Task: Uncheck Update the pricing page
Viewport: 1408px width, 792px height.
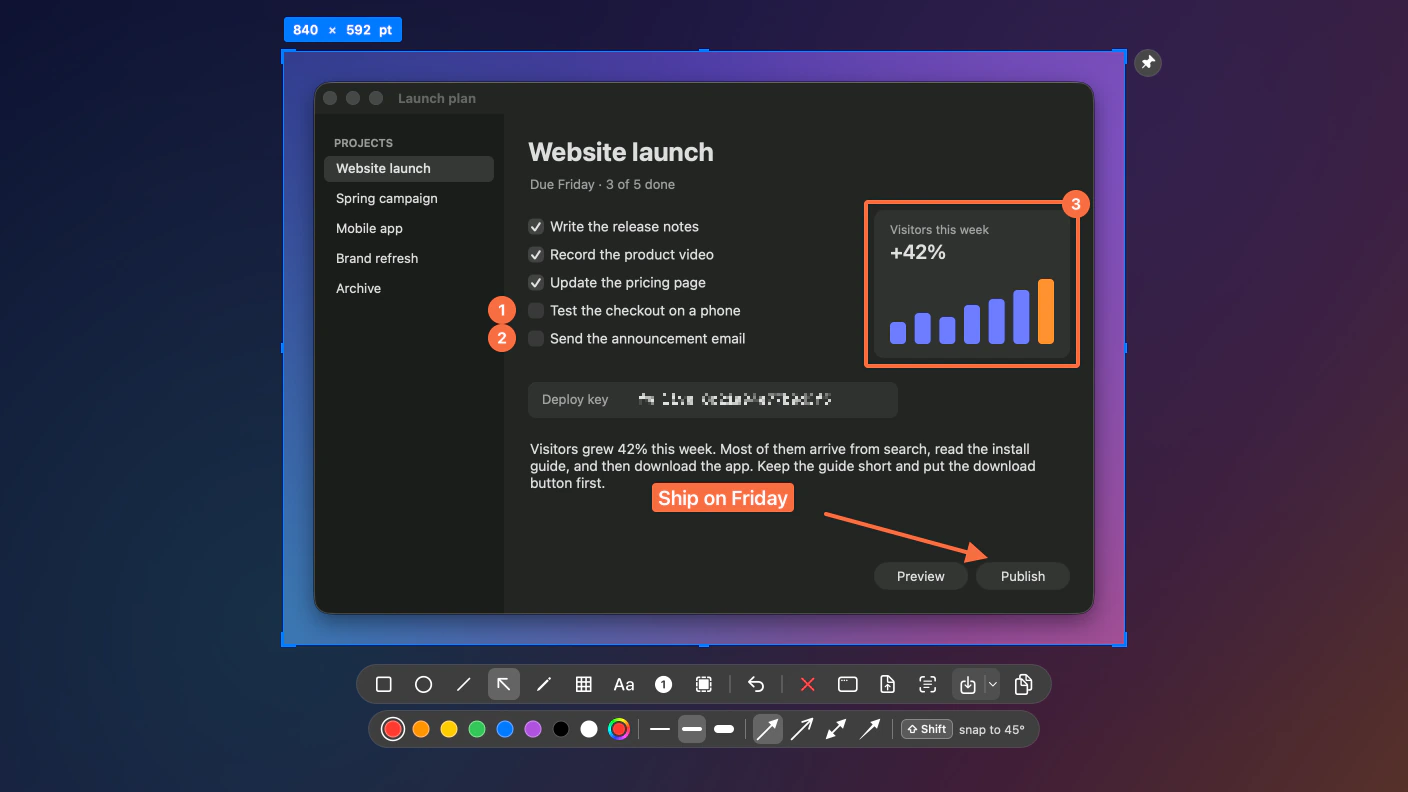Action: coord(536,283)
